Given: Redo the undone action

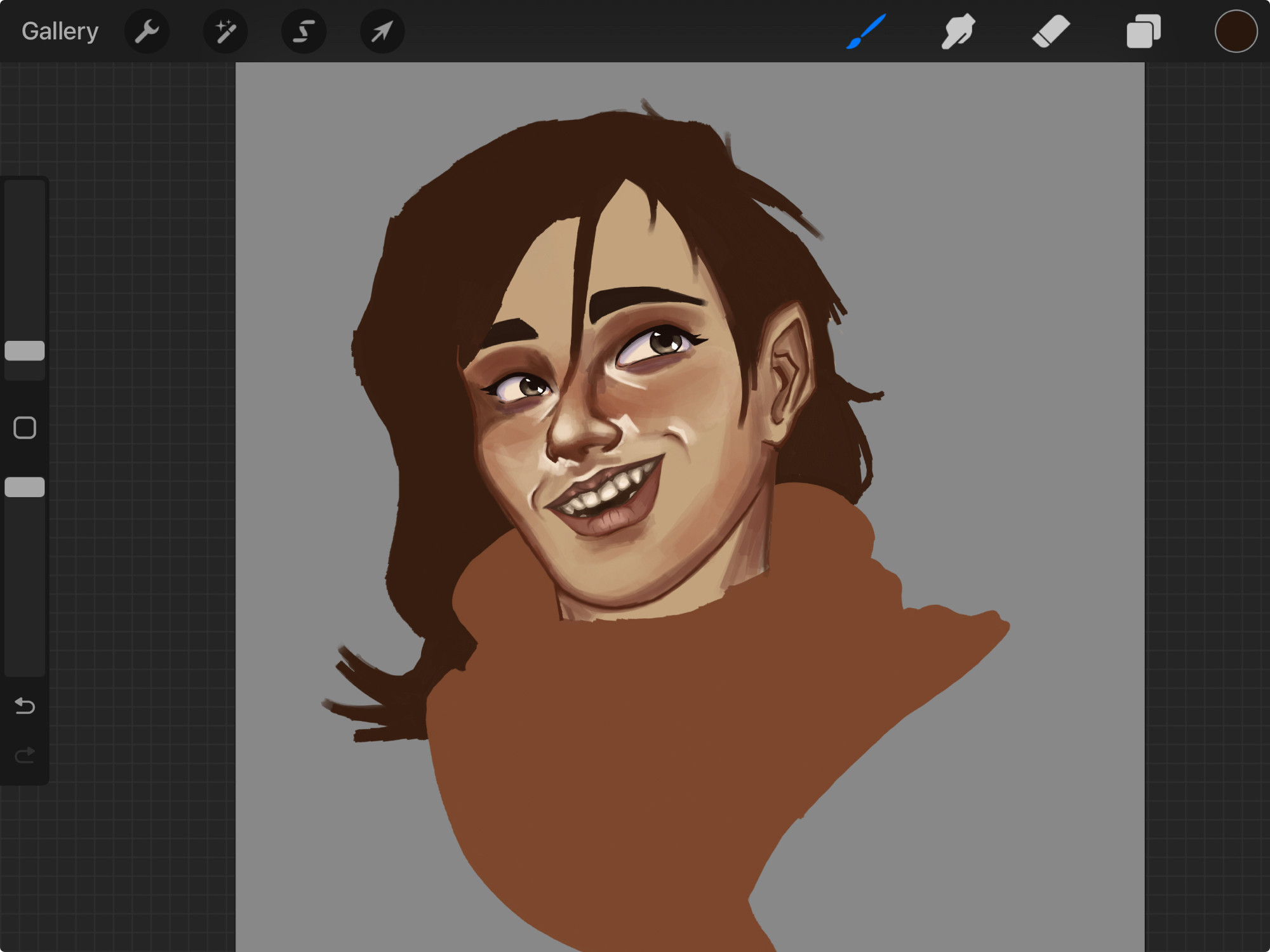Looking at the screenshot, I should point(25,755).
